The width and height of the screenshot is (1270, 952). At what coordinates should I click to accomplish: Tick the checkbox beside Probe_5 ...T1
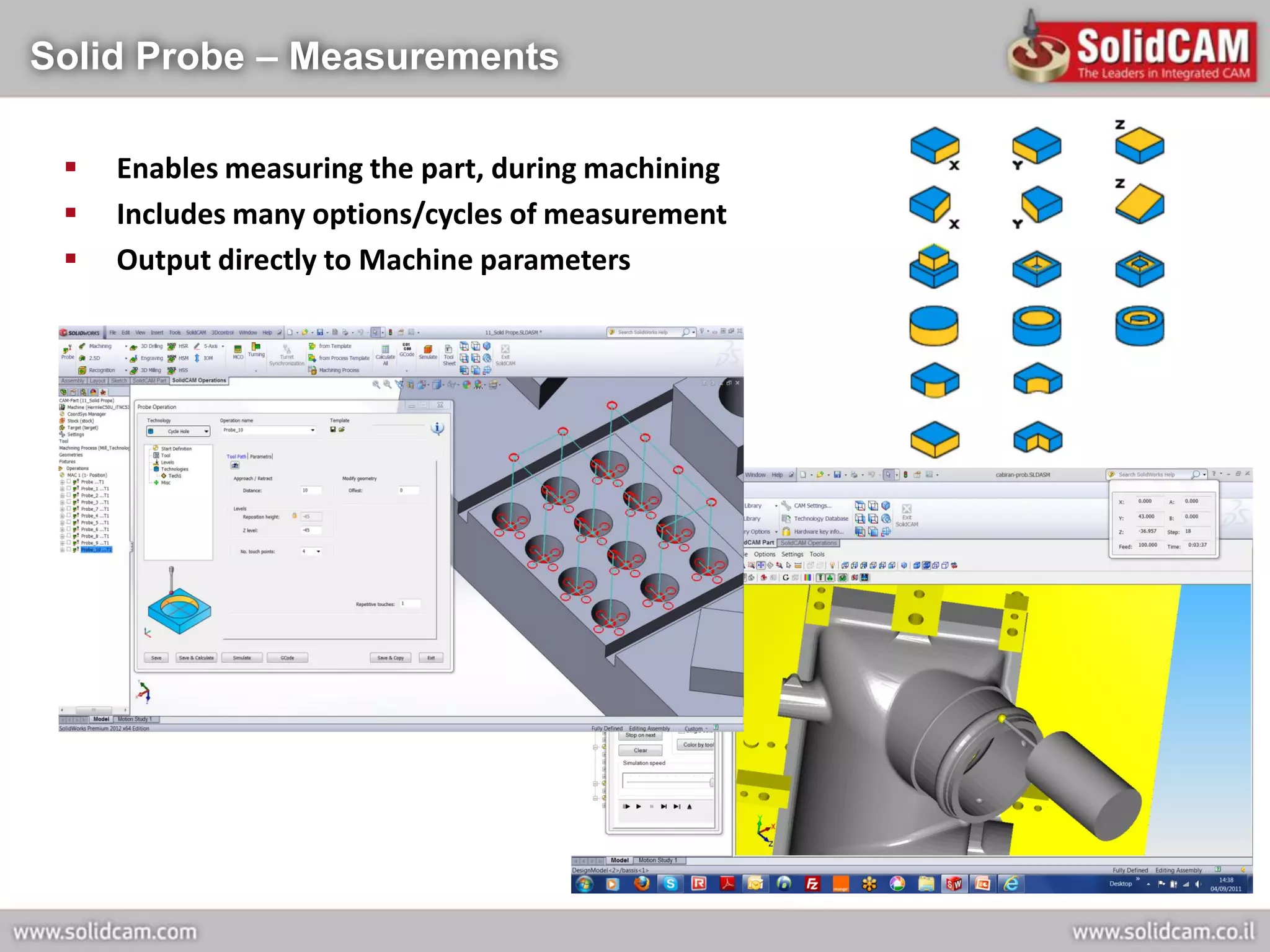click(69, 522)
